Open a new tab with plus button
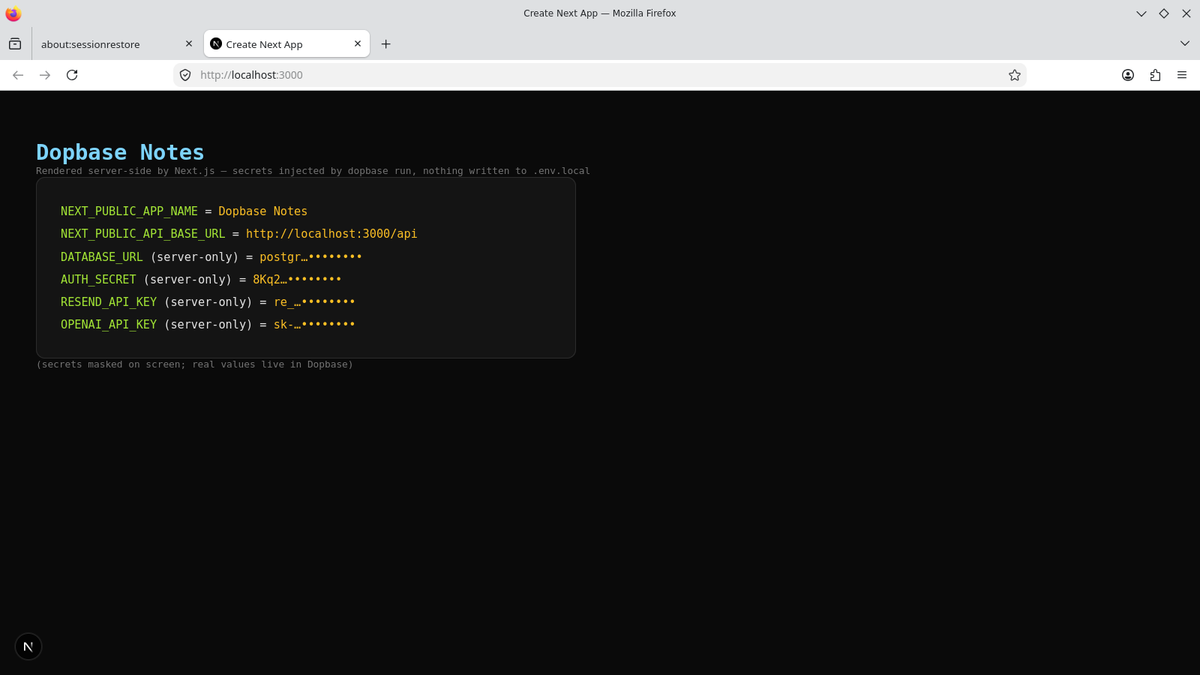 [x=386, y=44]
